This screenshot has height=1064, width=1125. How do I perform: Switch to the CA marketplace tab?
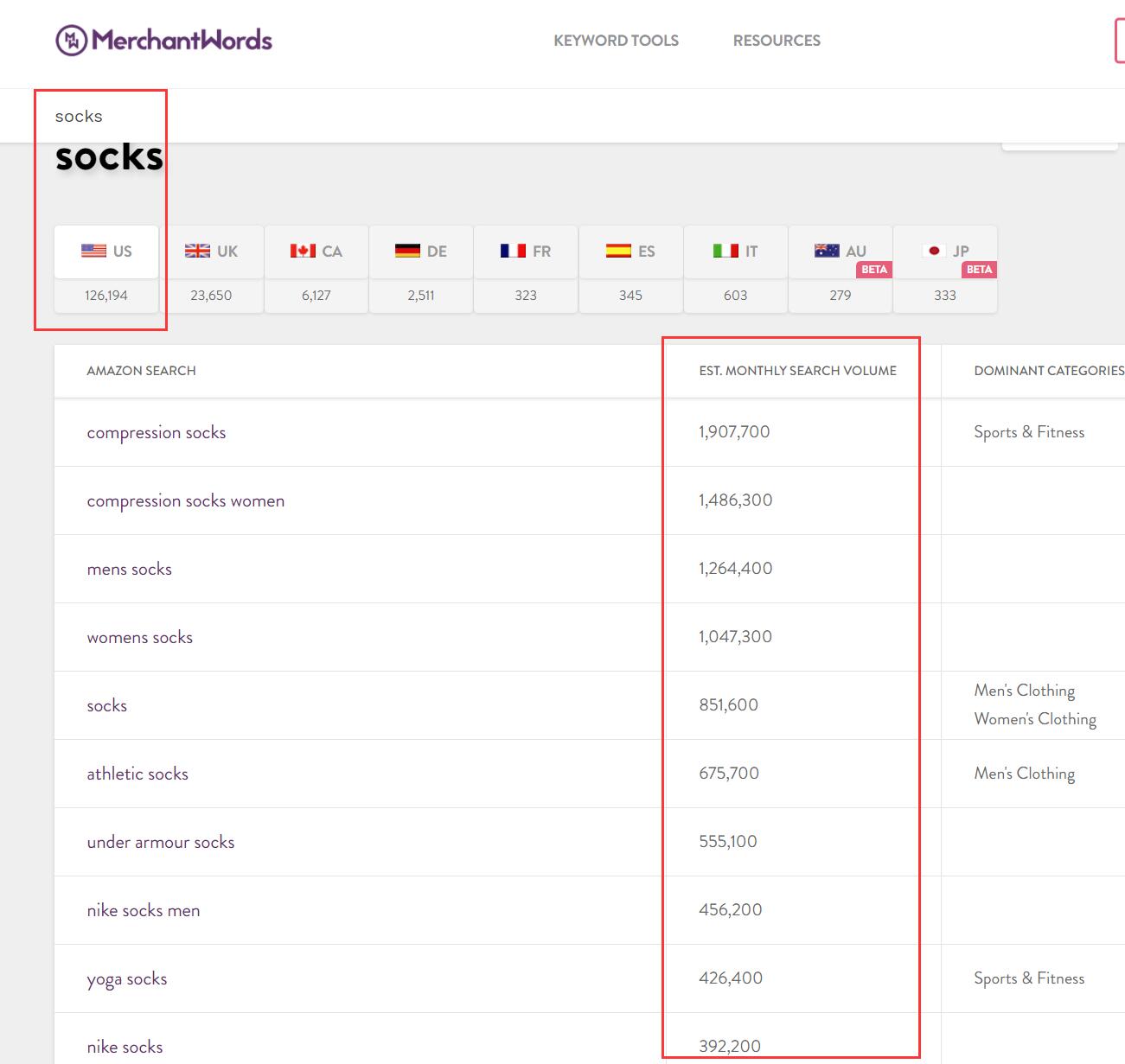(316, 252)
